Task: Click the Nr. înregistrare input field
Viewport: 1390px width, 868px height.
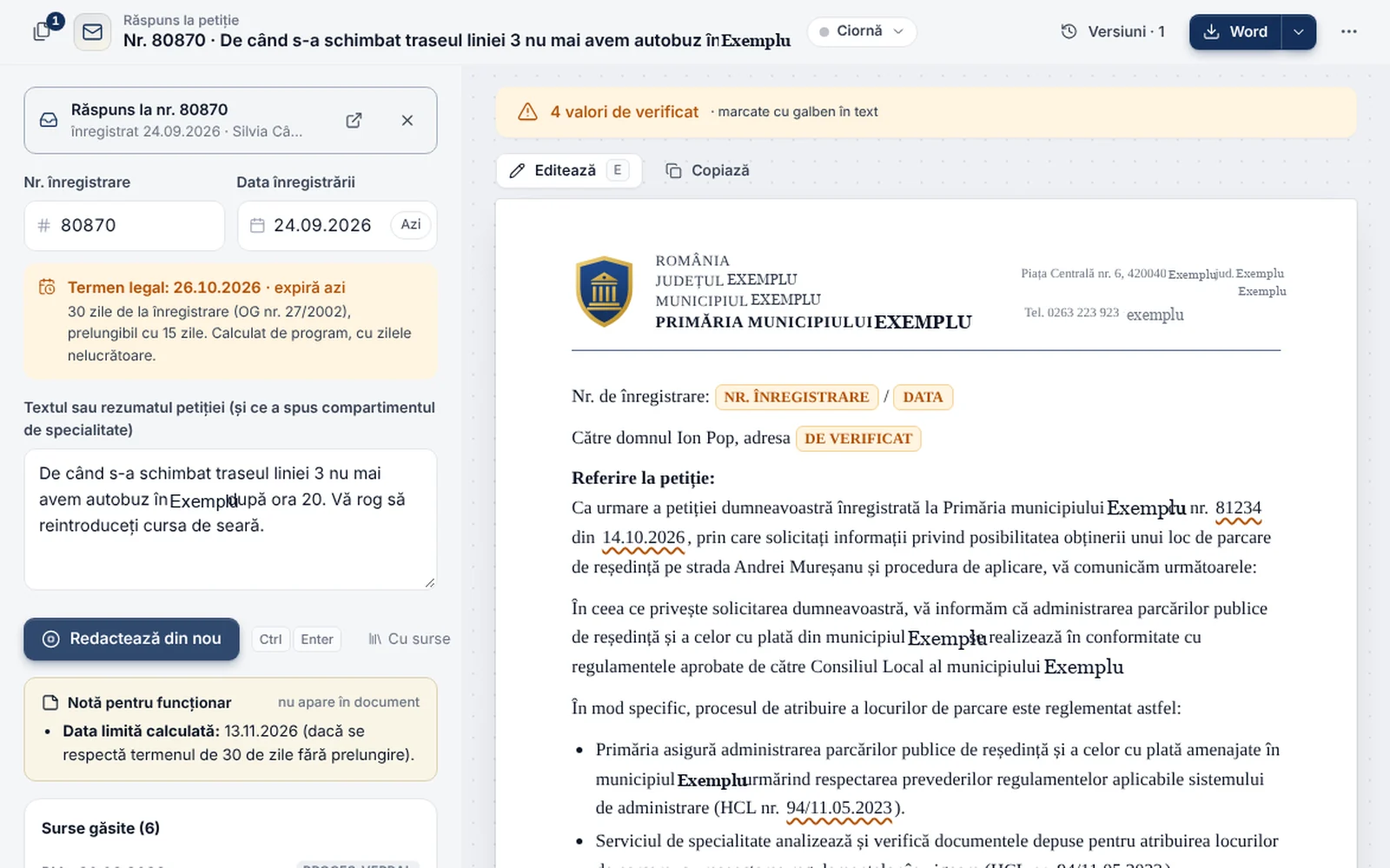Action: pos(124,226)
